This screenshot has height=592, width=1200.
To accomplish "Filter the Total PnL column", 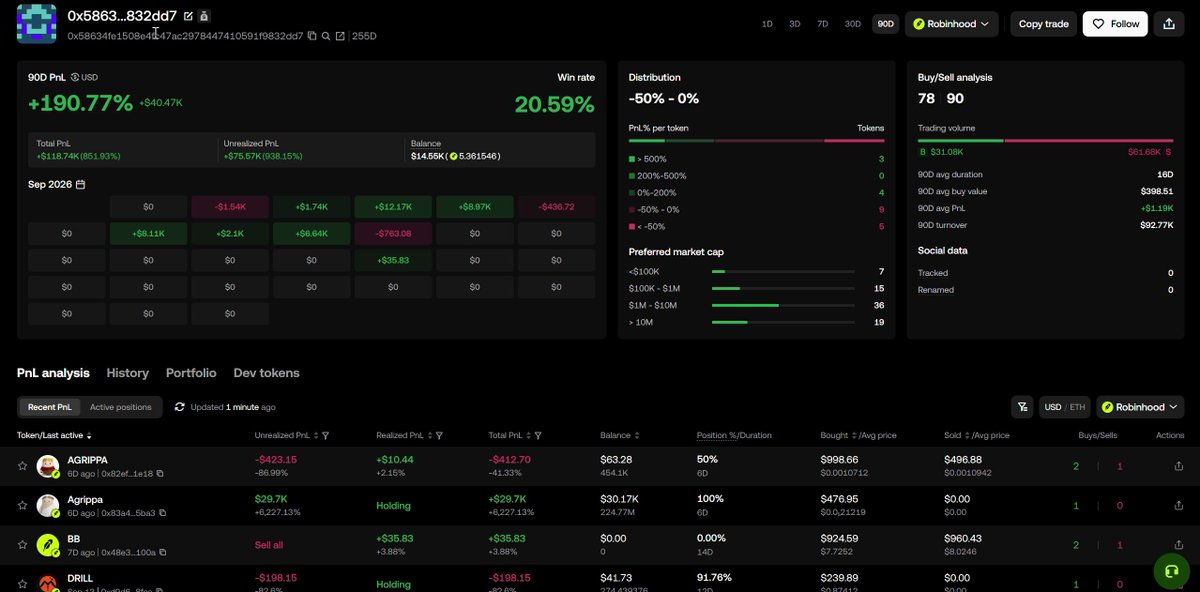I will point(538,436).
